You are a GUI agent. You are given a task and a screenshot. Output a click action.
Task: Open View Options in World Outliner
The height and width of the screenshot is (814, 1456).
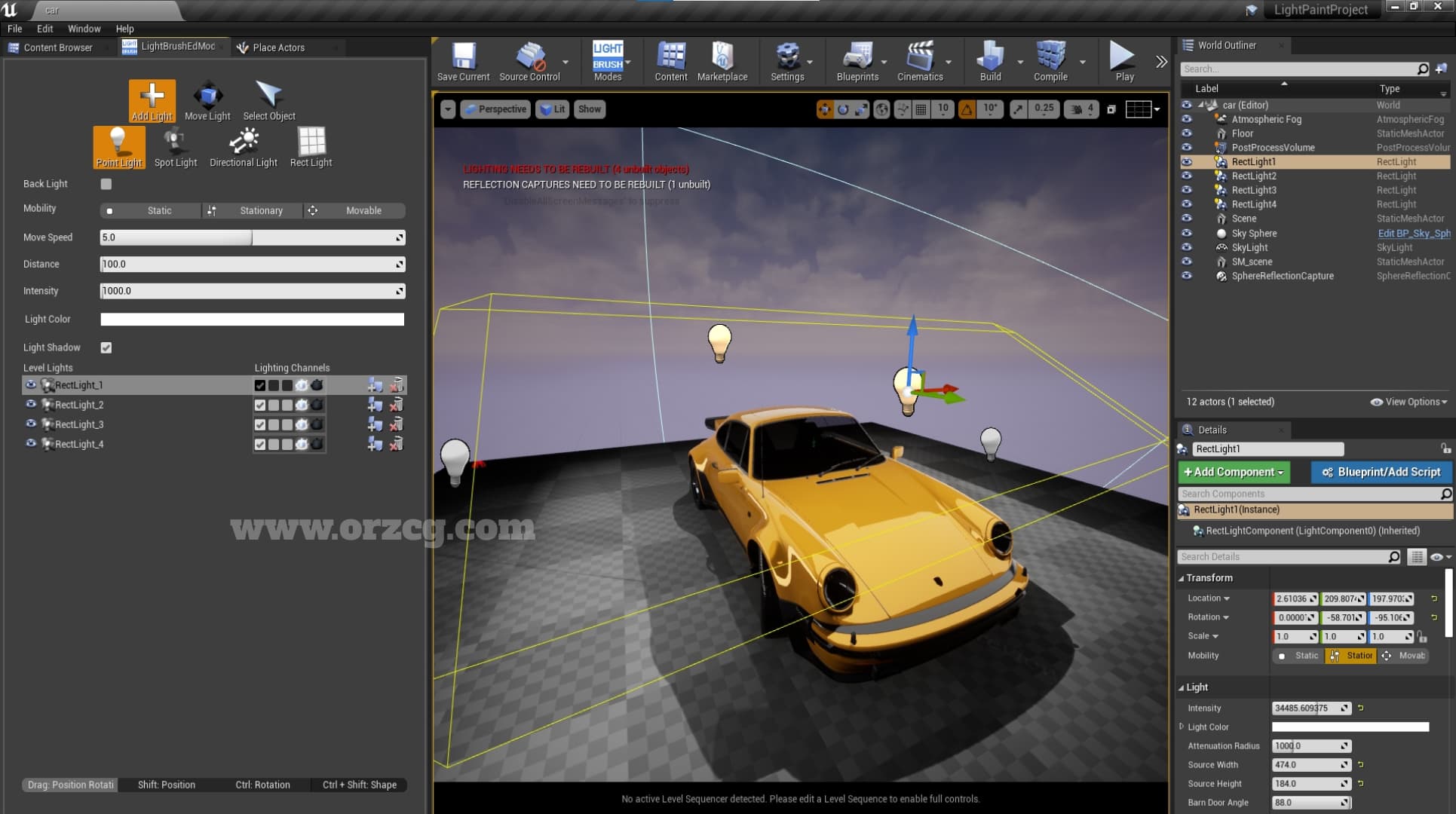[1408, 402]
